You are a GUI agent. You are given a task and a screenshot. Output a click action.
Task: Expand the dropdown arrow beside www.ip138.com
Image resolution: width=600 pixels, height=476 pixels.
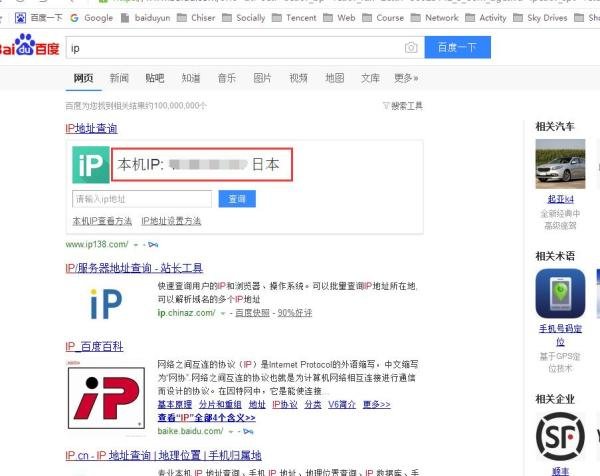tap(135, 245)
